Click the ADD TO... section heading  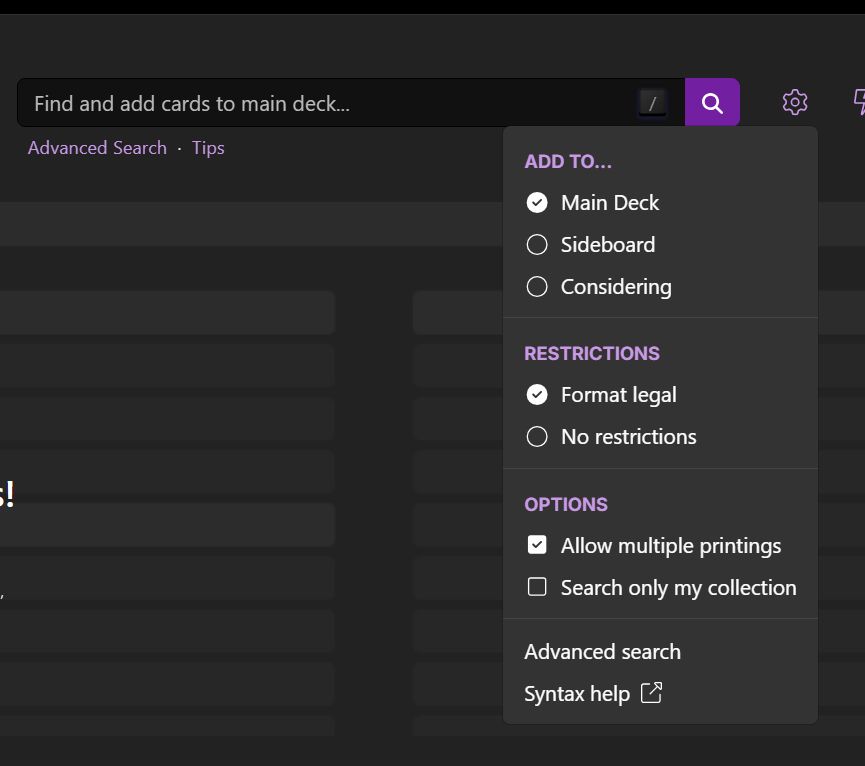[x=568, y=162]
